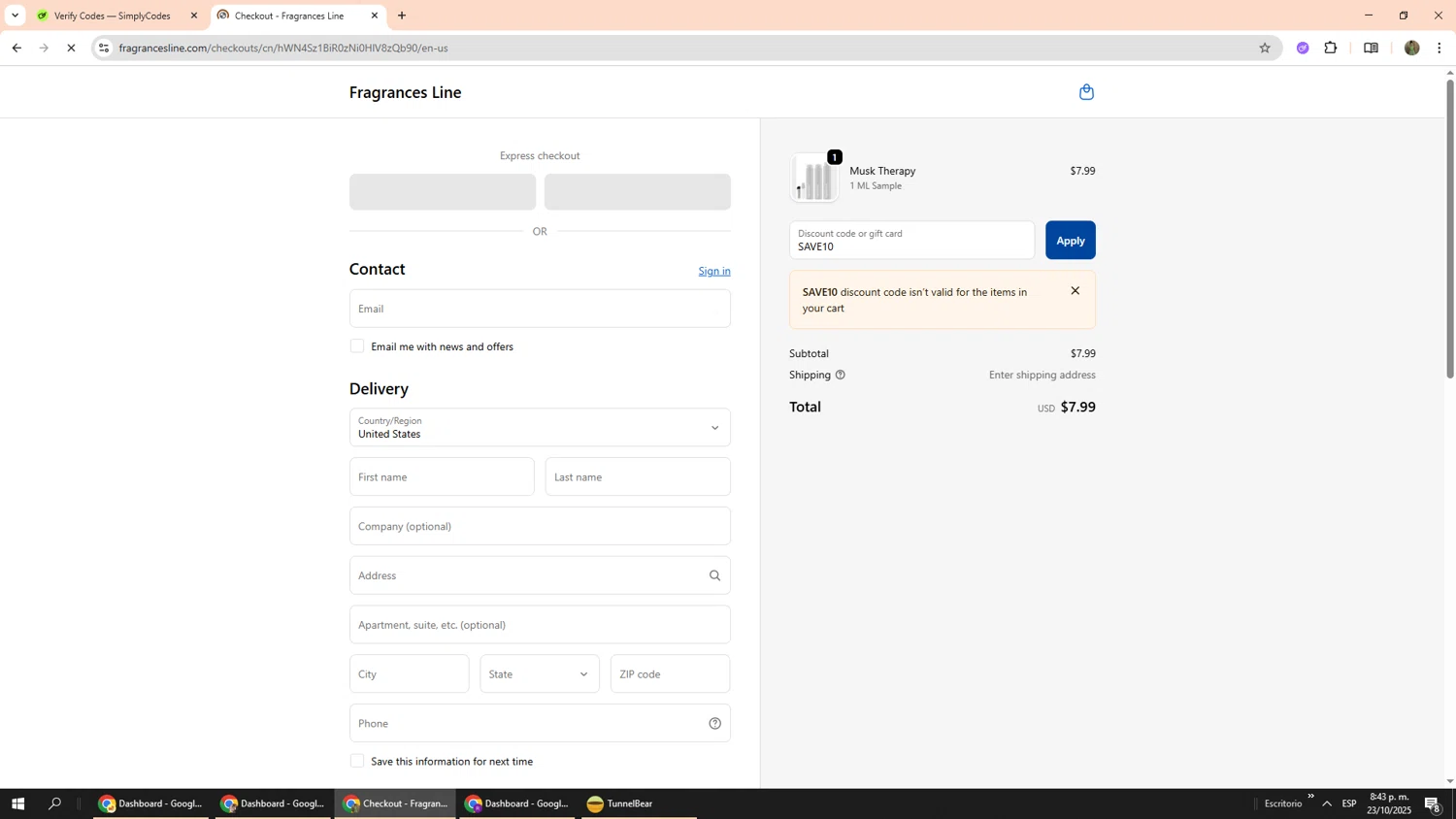Image resolution: width=1456 pixels, height=819 pixels.
Task: Open the first Dashboard Chrome taskbar window
Action: coord(150,803)
